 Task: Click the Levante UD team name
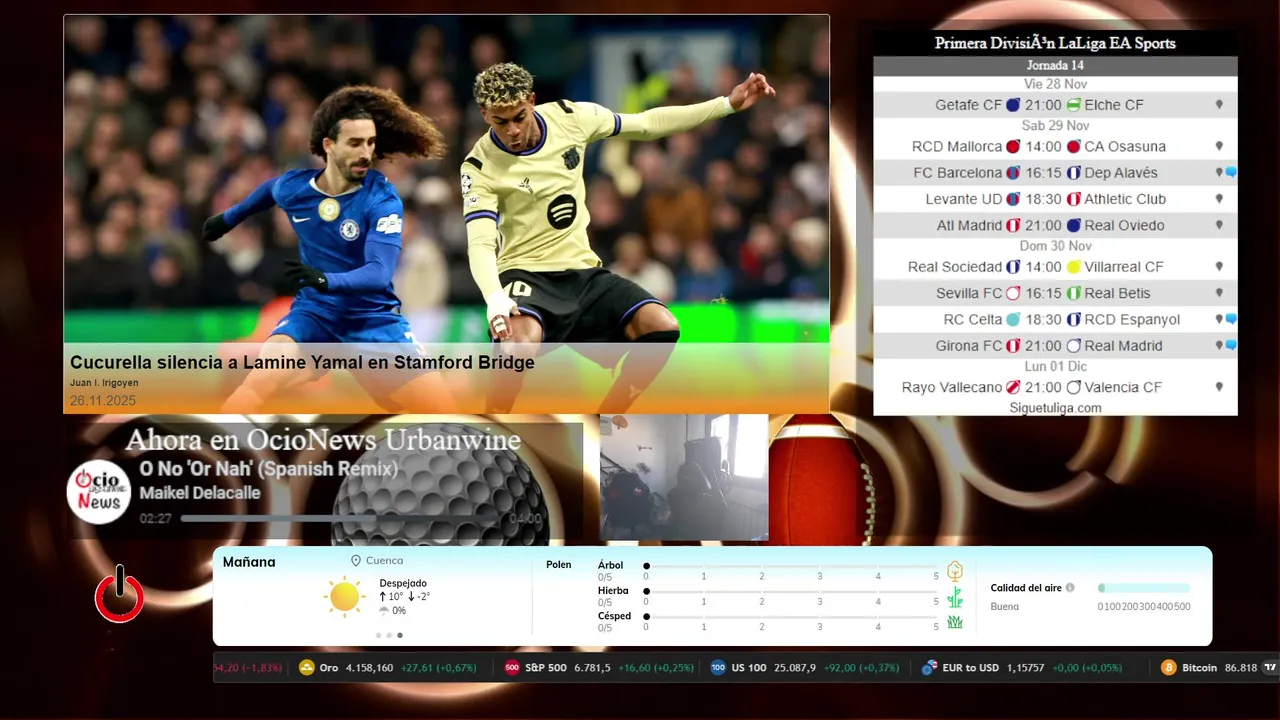(x=964, y=199)
